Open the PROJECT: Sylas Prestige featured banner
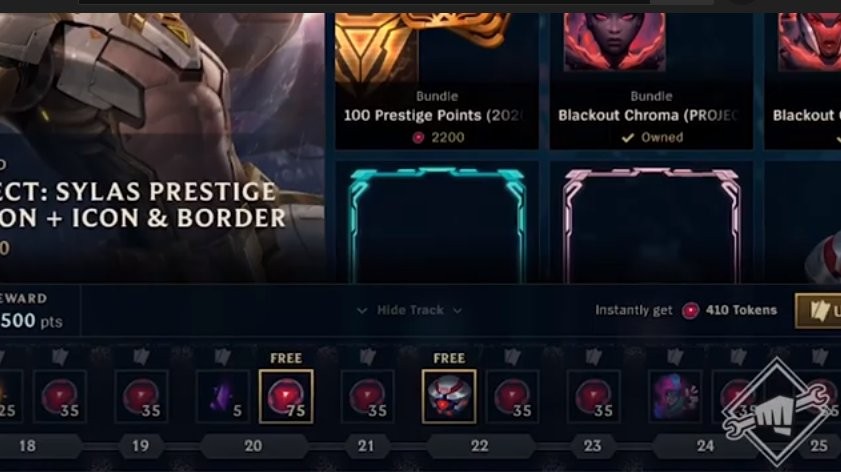This screenshot has width=841, height=472. 162,148
